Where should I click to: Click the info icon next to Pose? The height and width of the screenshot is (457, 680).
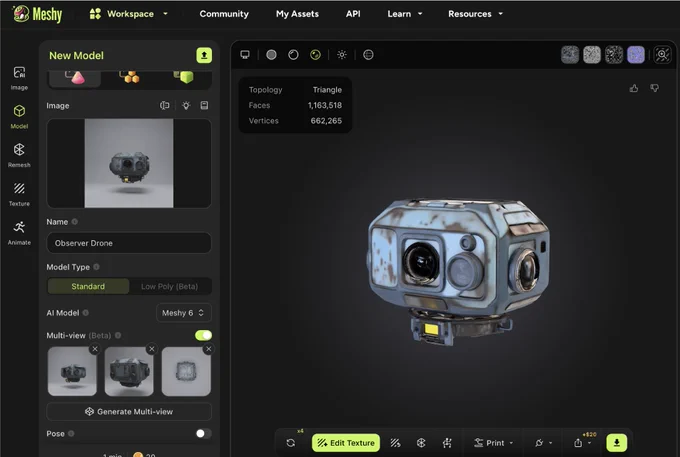tap(71, 434)
